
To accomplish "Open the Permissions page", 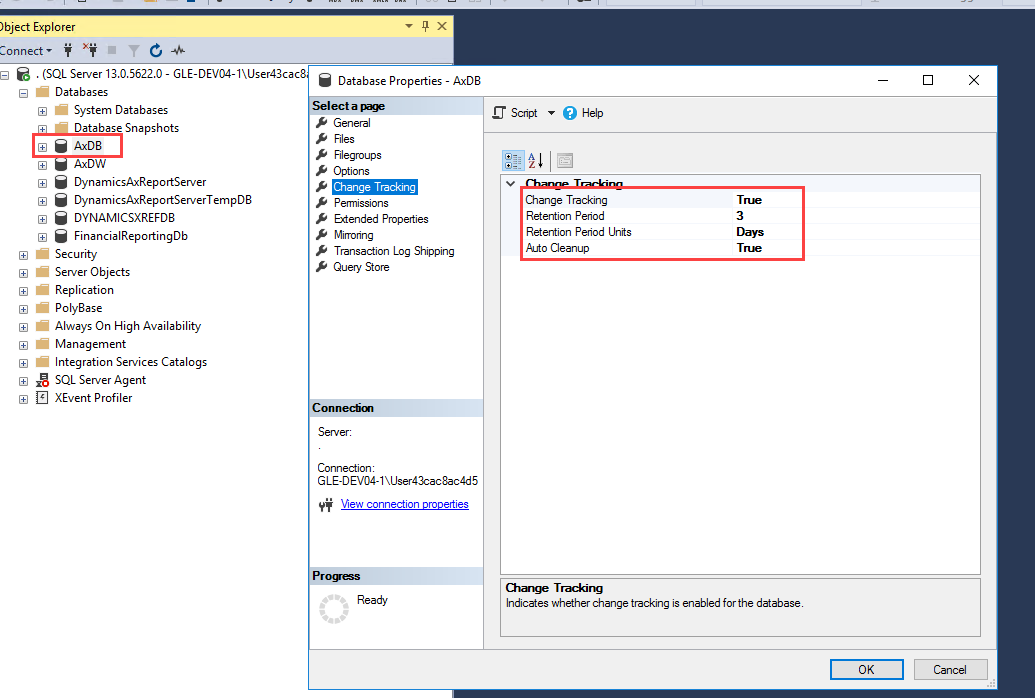I will coord(360,203).
